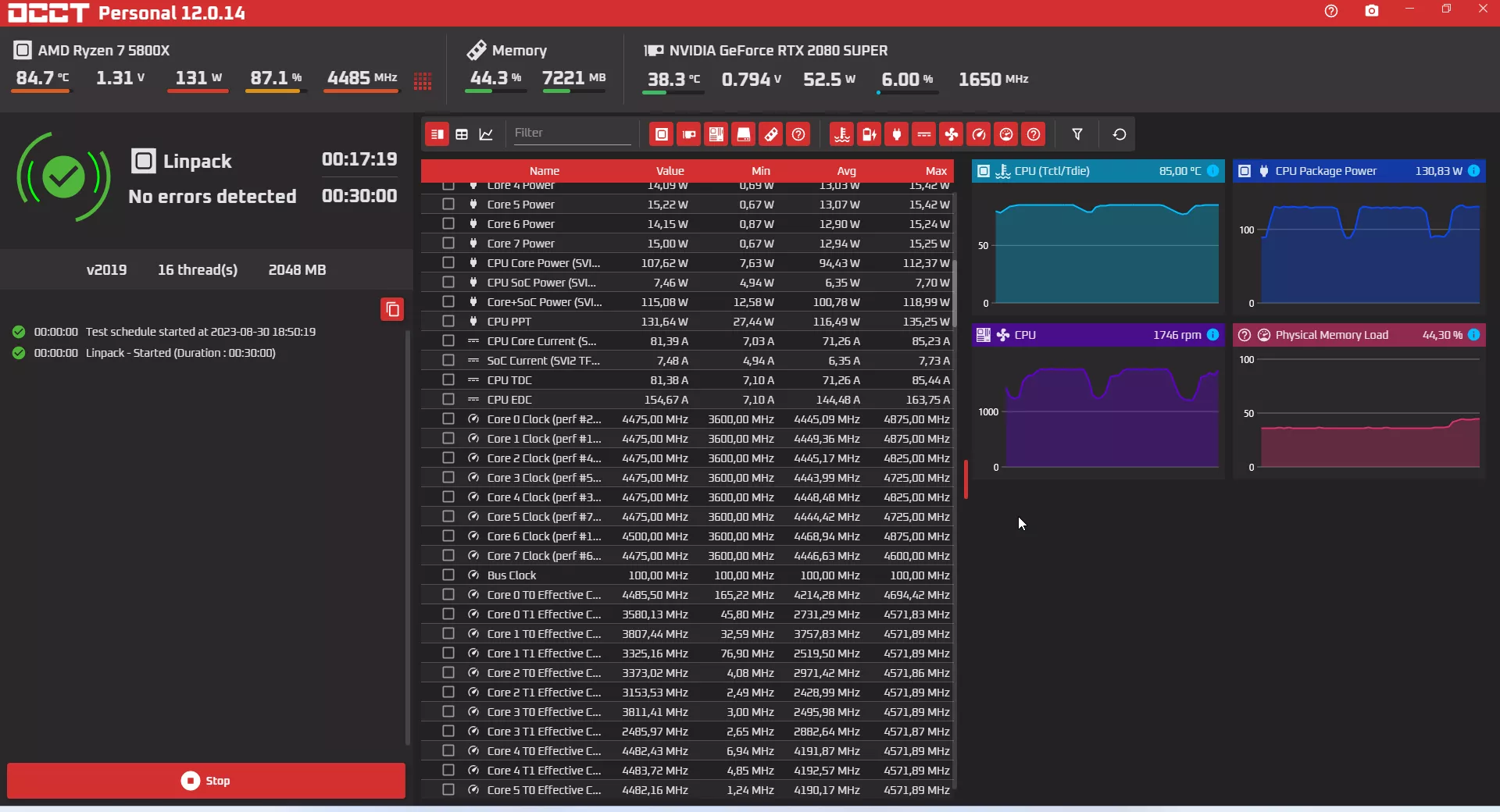Screen dimensions: 1500x812
Task: Sort table by Name column header
Action: (545, 171)
